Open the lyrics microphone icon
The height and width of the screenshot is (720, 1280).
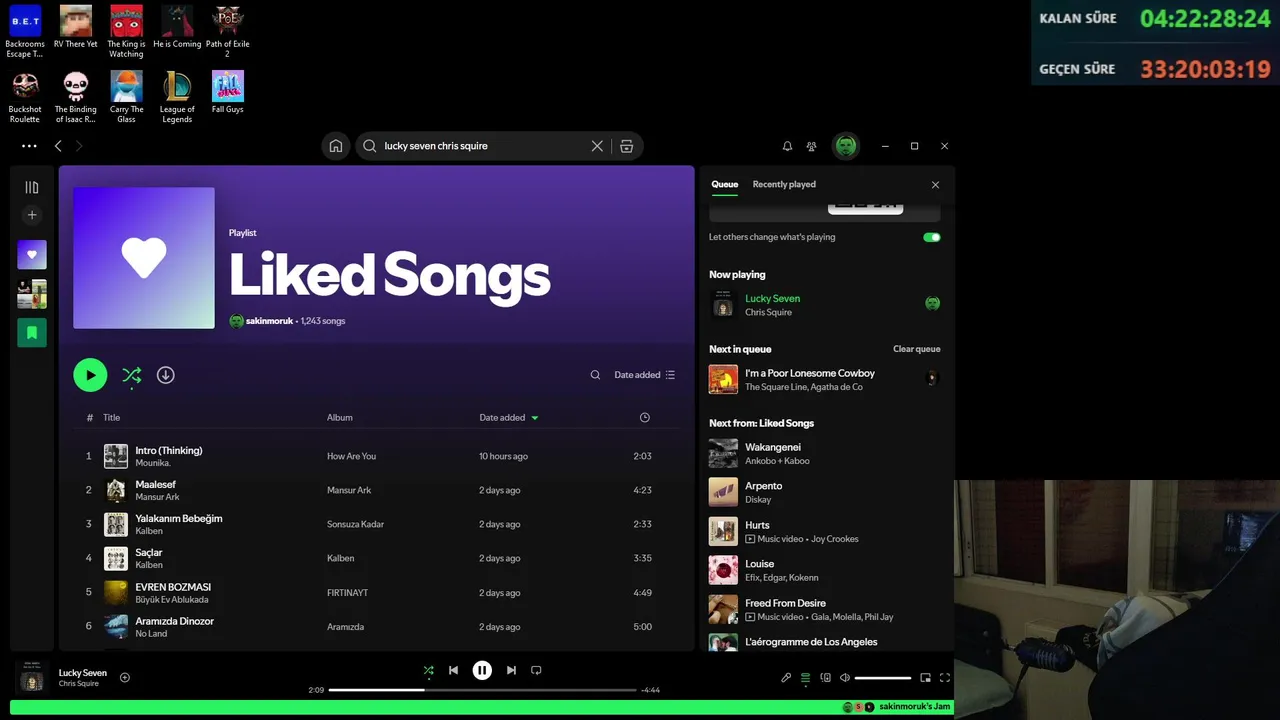pos(786,678)
